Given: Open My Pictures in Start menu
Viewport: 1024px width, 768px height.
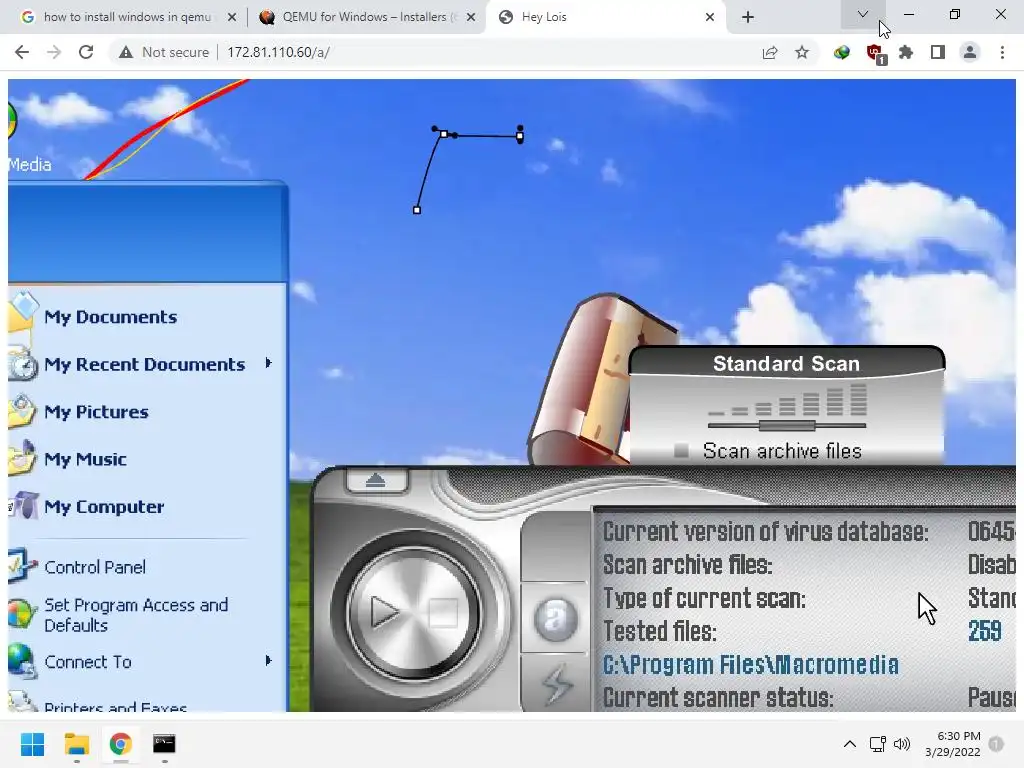Looking at the screenshot, I should pos(96,412).
